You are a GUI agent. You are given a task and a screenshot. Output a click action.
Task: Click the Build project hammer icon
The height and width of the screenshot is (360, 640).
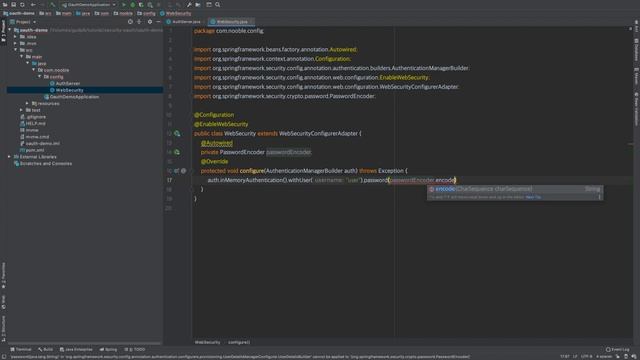(53, 4)
